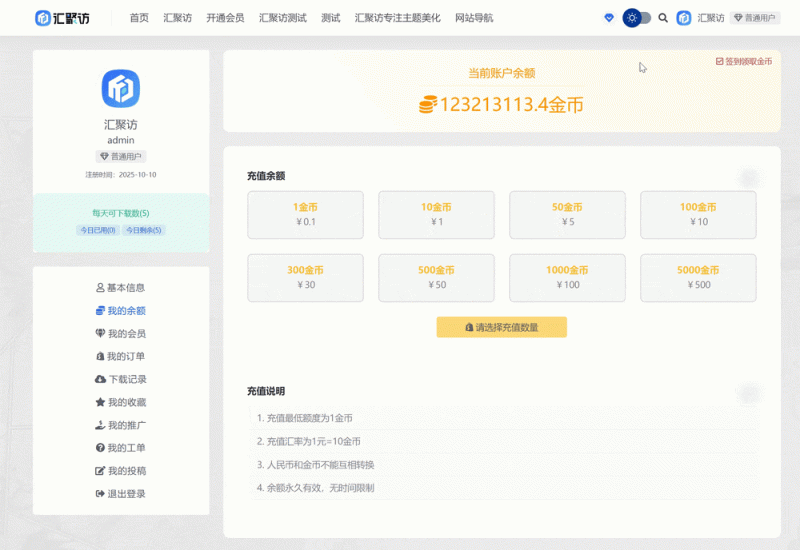Select the 10金币 ¥1 recharge option
The height and width of the screenshot is (550, 800).
[x=436, y=215]
